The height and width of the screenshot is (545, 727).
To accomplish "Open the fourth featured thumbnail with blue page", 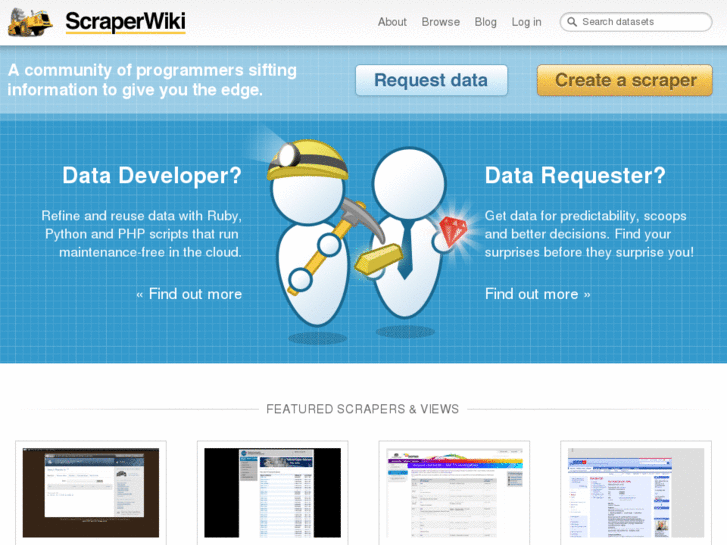I will [x=636, y=493].
